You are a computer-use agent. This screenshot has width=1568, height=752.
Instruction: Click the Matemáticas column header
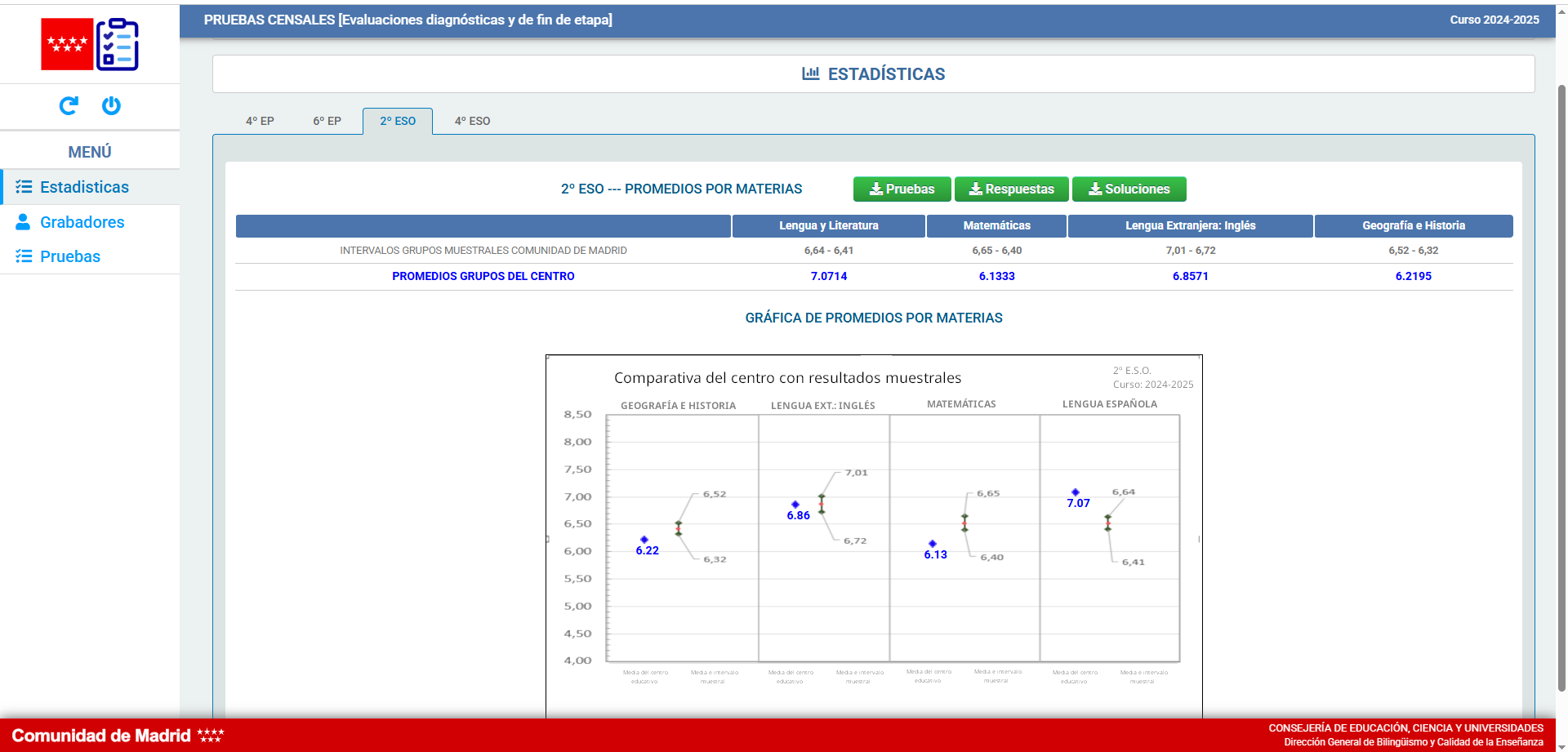click(x=996, y=226)
